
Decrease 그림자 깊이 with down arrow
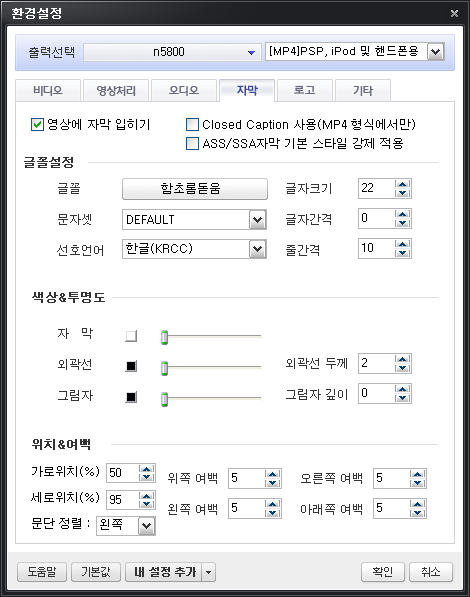pos(403,398)
